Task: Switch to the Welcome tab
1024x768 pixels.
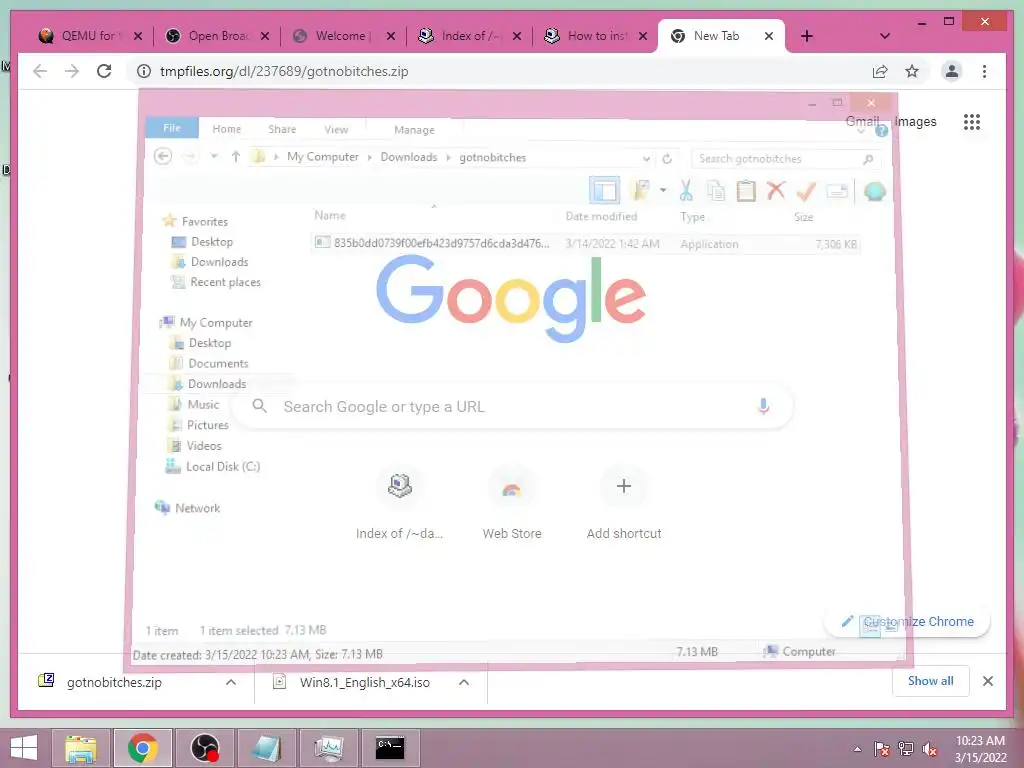Action: pos(344,36)
